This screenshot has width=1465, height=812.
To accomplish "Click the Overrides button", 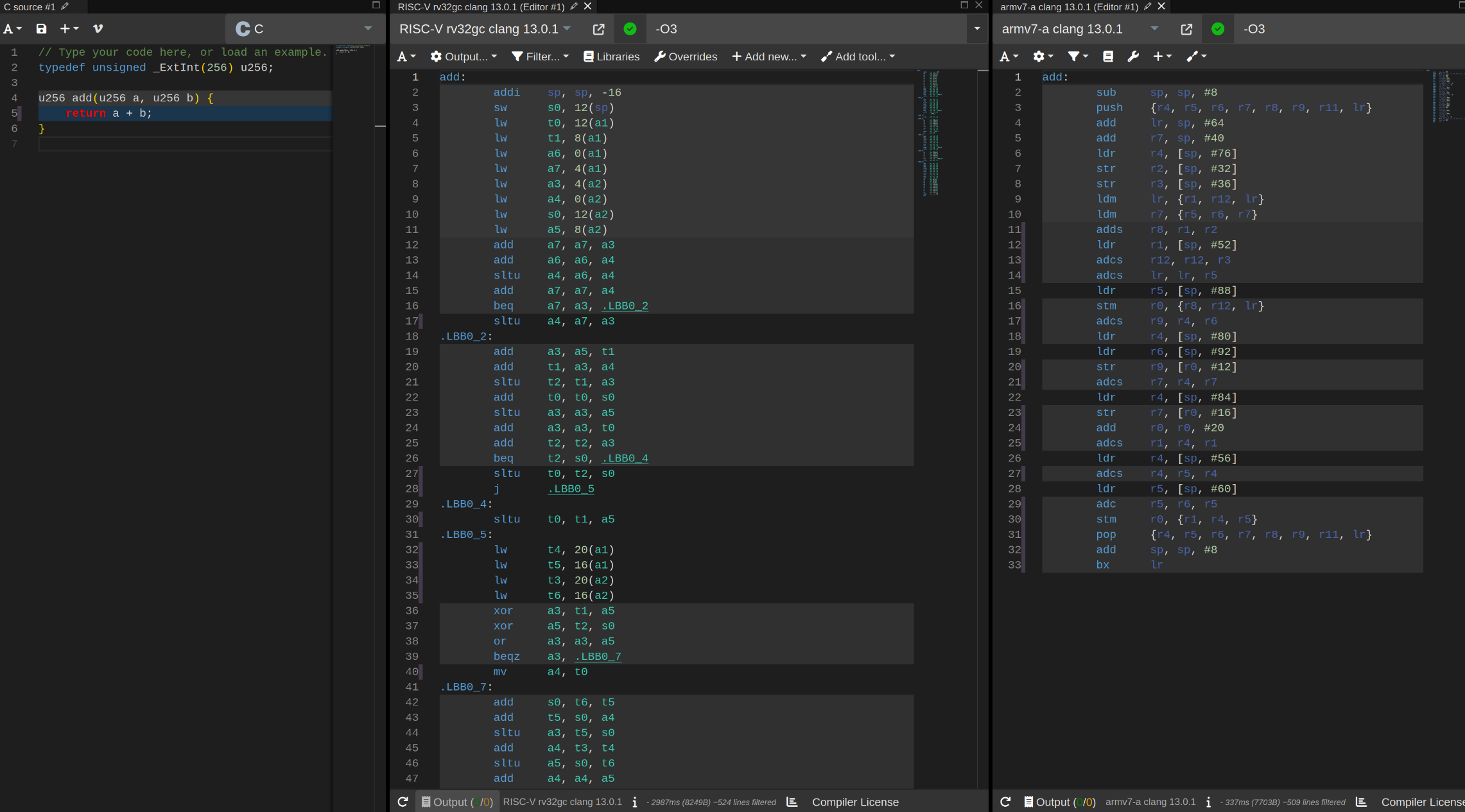I will click(686, 56).
